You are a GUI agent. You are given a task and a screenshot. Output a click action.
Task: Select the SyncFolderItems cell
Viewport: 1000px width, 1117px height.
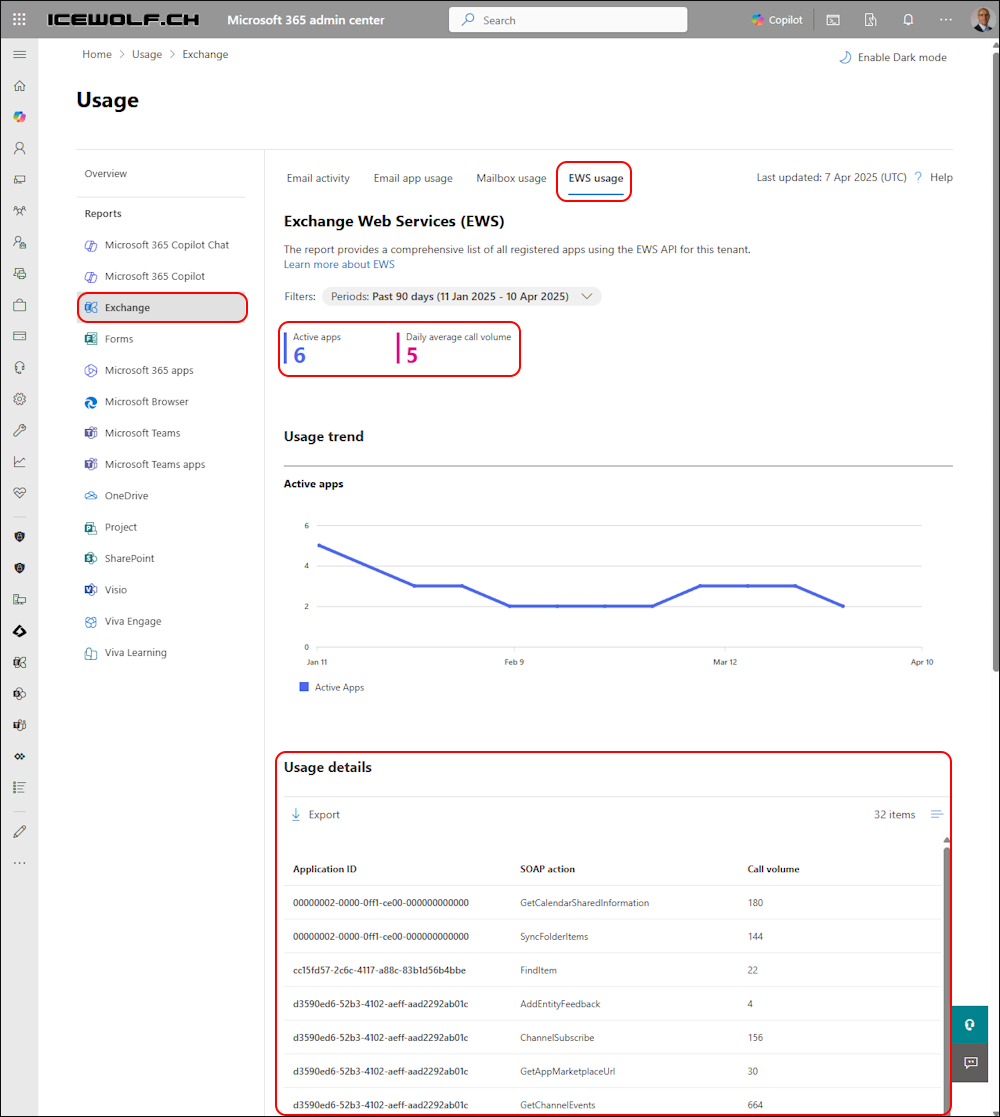point(554,937)
